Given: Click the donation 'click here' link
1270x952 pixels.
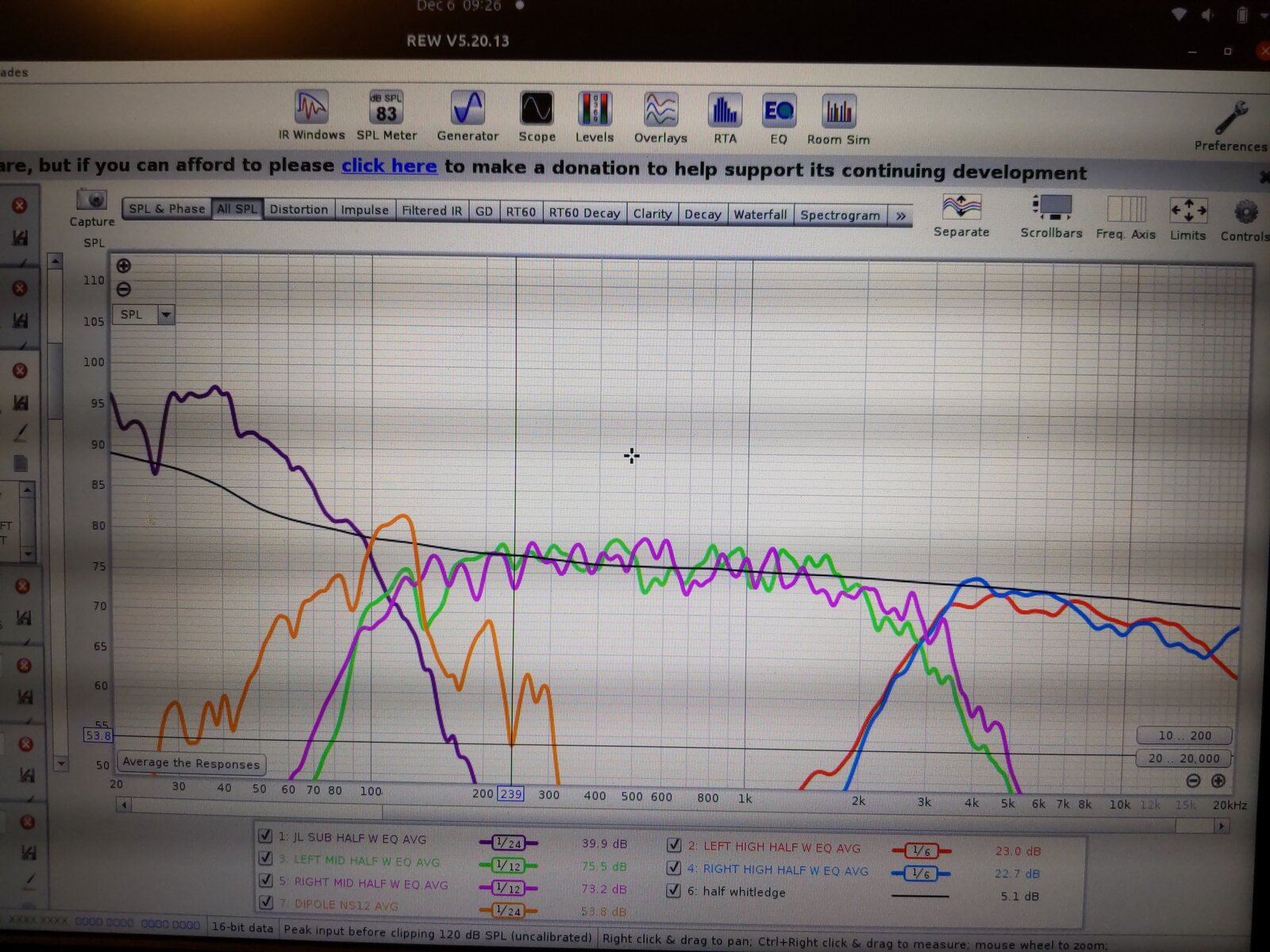Looking at the screenshot, I should click(x=389, y=166).
